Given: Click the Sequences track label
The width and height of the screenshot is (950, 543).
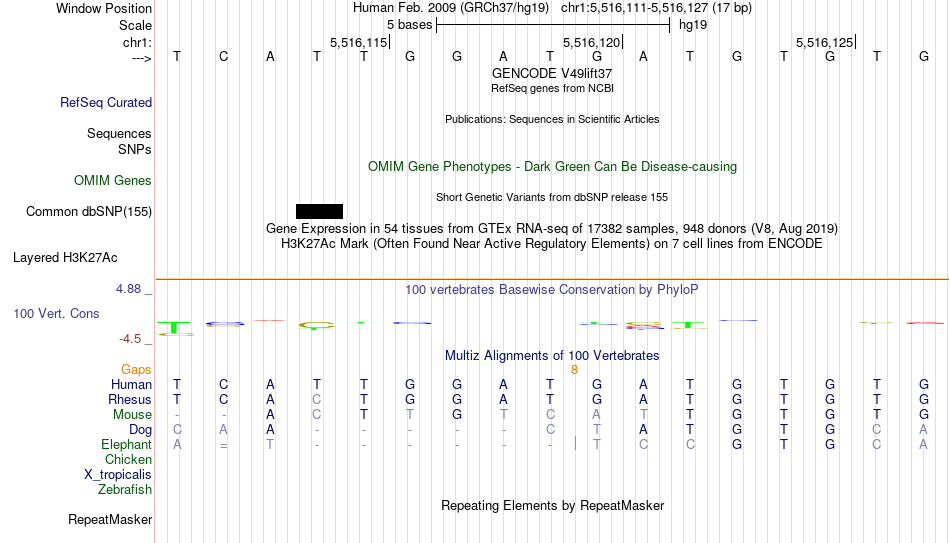Looking at the screenshot, I should pos(119,133).
